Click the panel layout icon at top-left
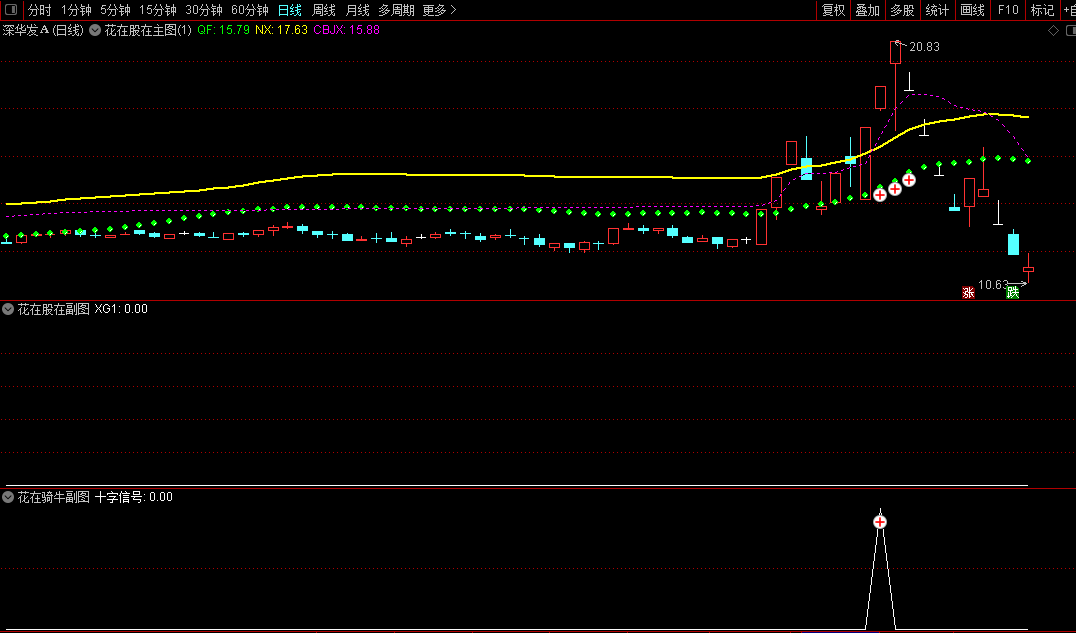This screenshot has height=633, width=1076. click(11, 10)
